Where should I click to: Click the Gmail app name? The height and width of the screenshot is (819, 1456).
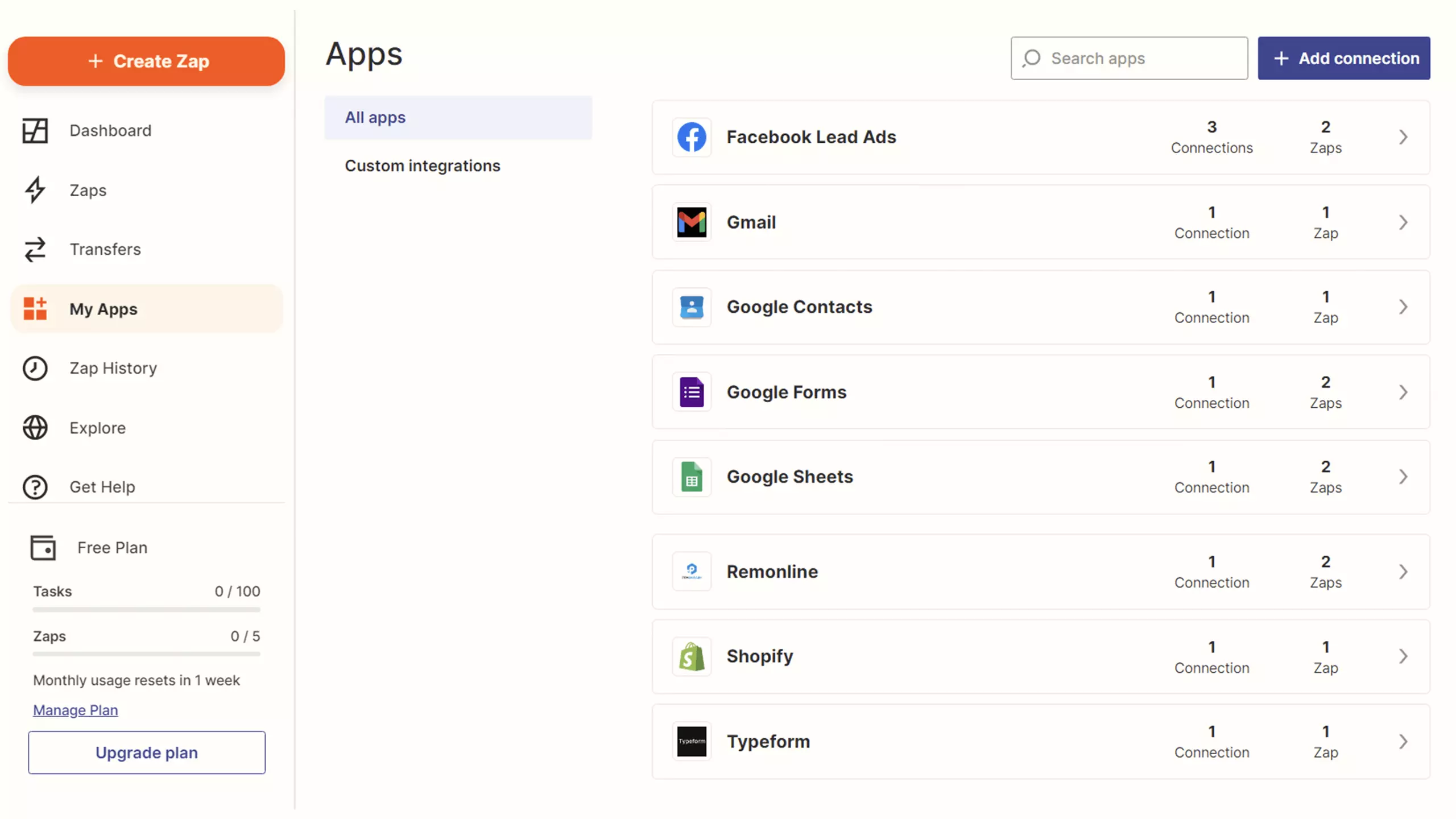751,222
